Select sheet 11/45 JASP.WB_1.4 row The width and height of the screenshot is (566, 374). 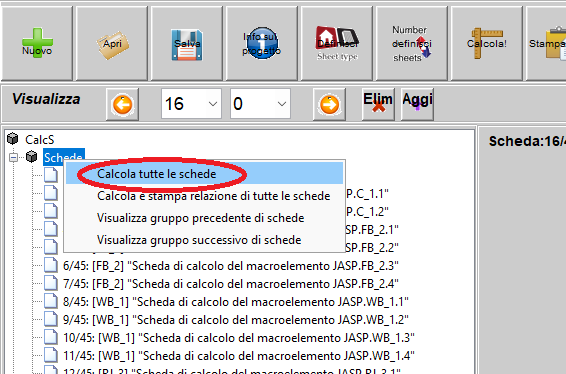239,356
